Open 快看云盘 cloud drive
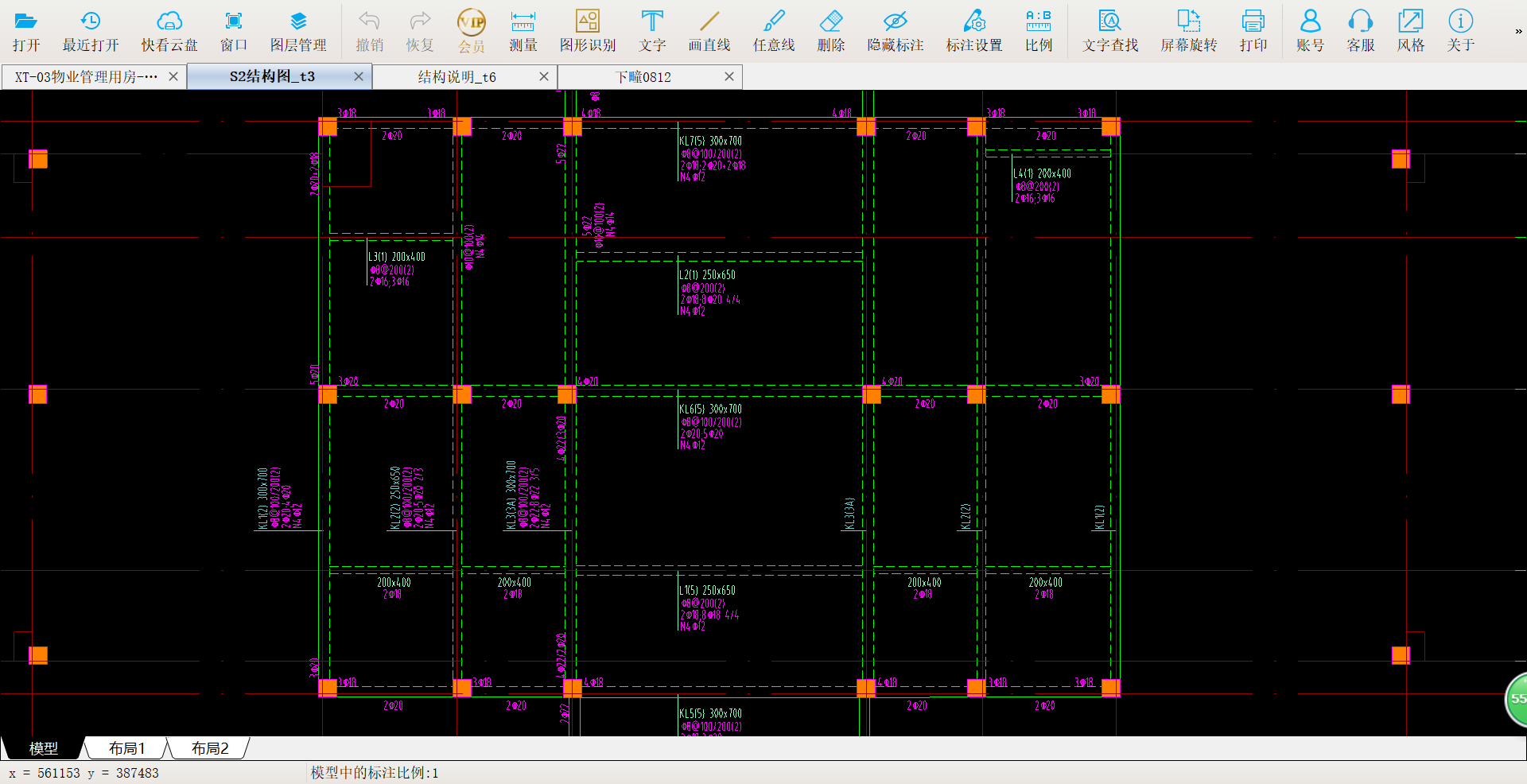 (x=169, y=31)
